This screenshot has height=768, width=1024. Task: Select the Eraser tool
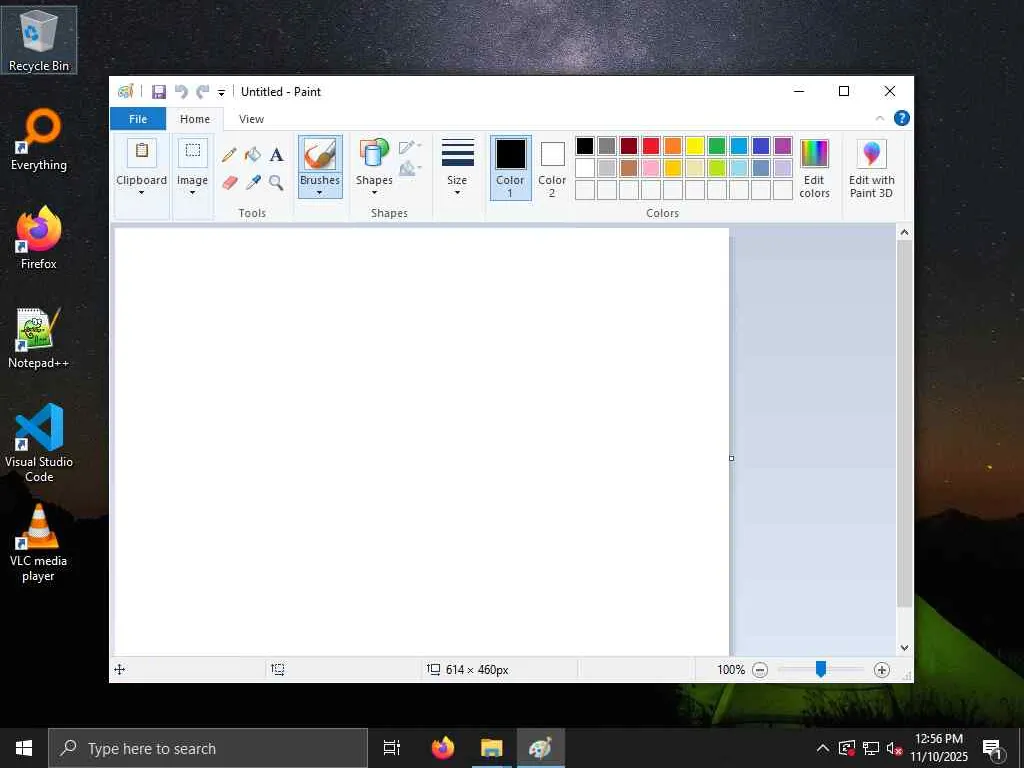229,182
